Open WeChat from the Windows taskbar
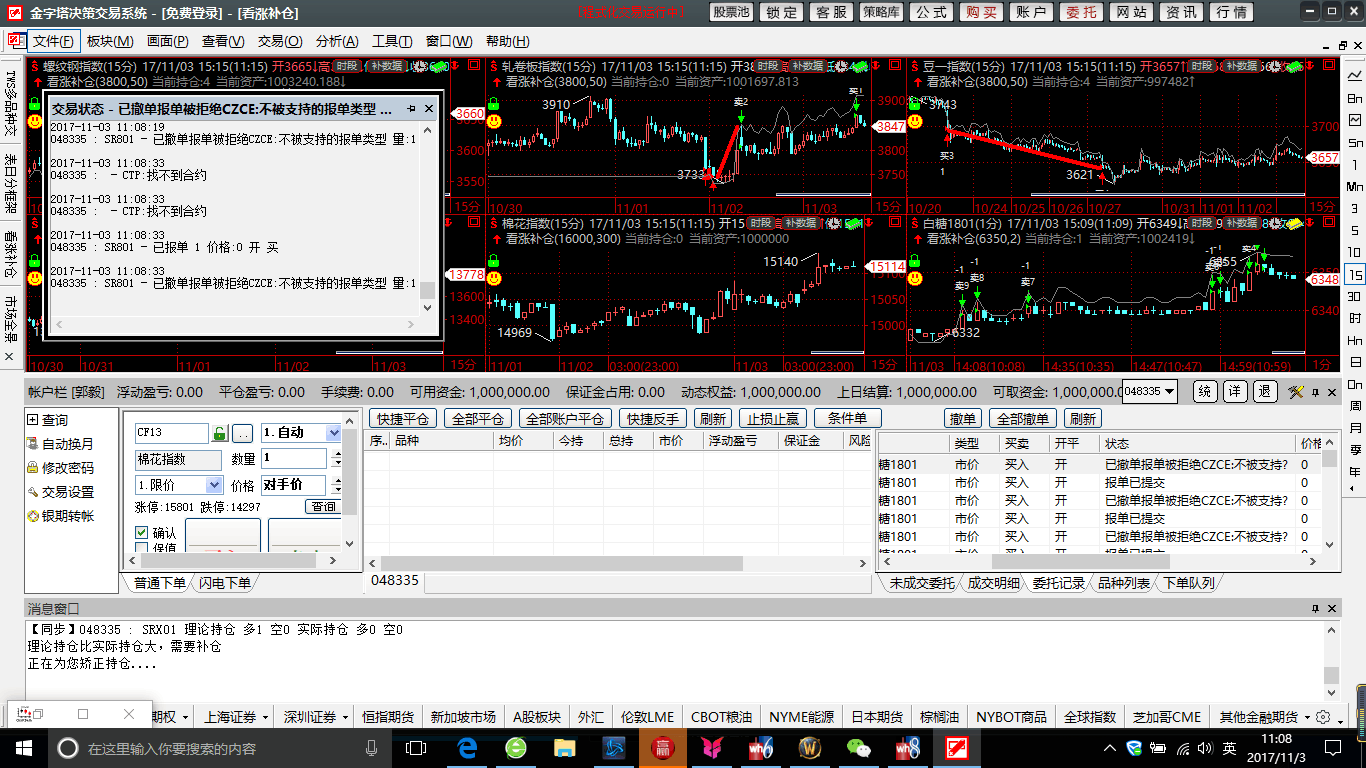The image size is (1366, 768). coord(858,747)
